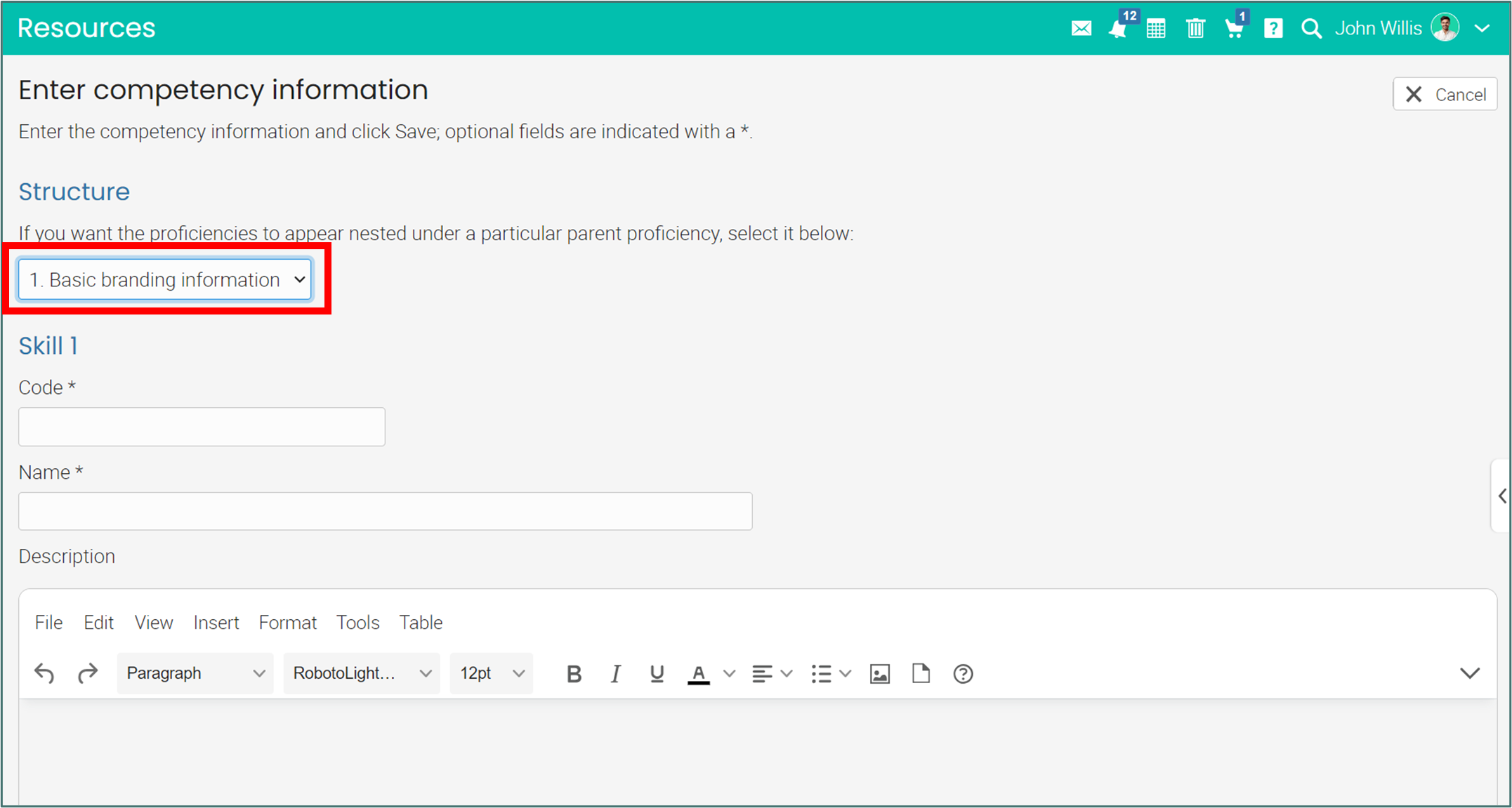Toggle italic formatting

click(615, 674)
